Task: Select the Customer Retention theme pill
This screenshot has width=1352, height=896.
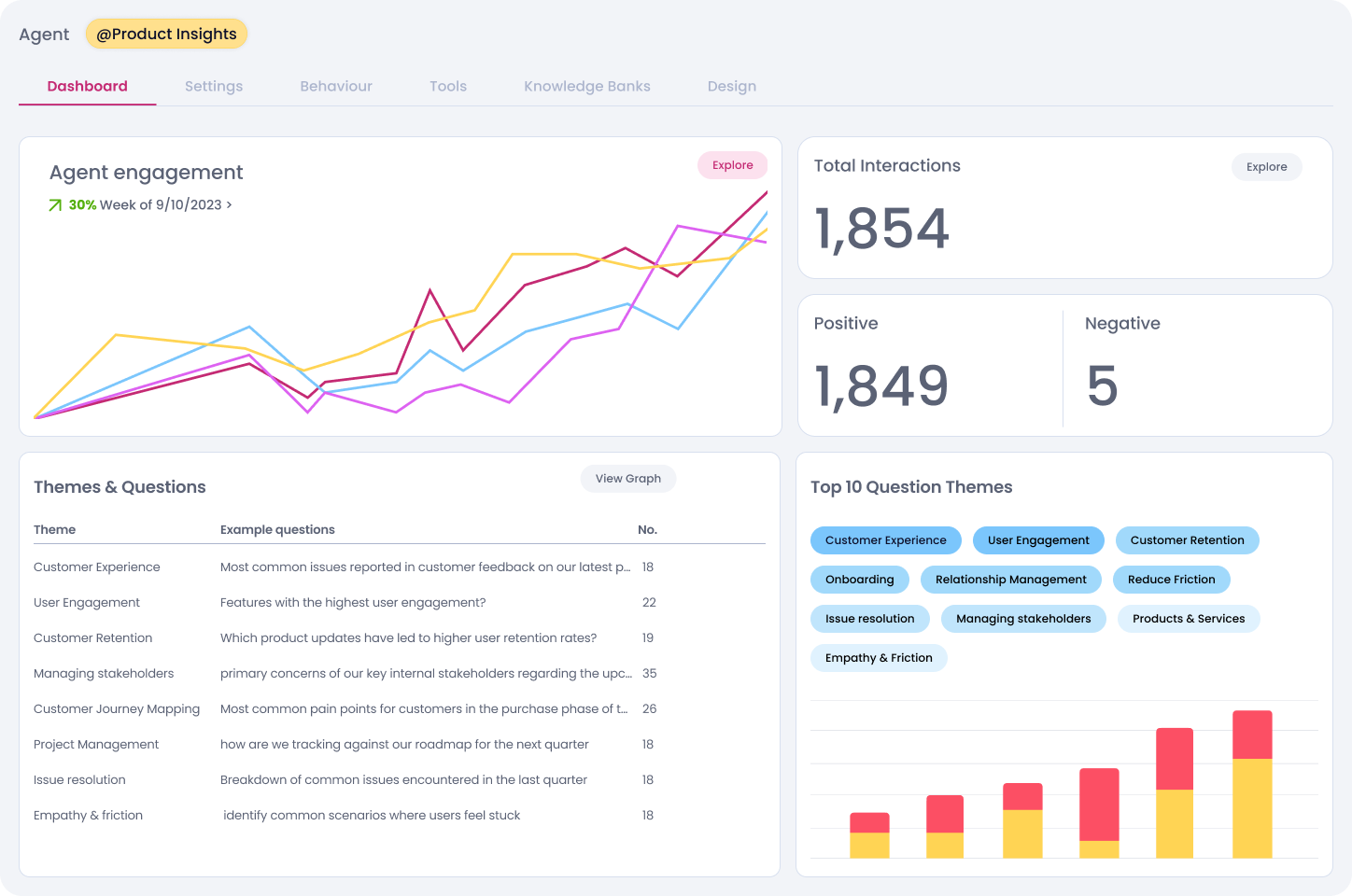Action: (x=1187, y=540)
